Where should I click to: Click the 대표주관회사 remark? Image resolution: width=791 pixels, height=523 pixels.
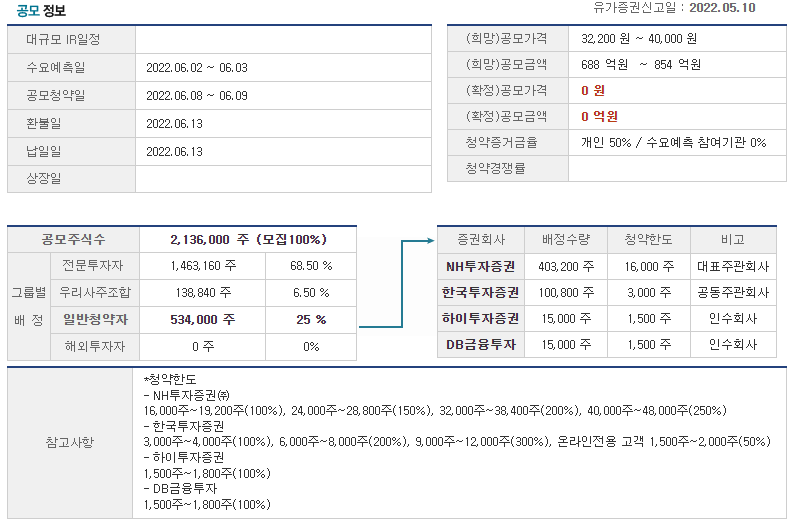733,266
